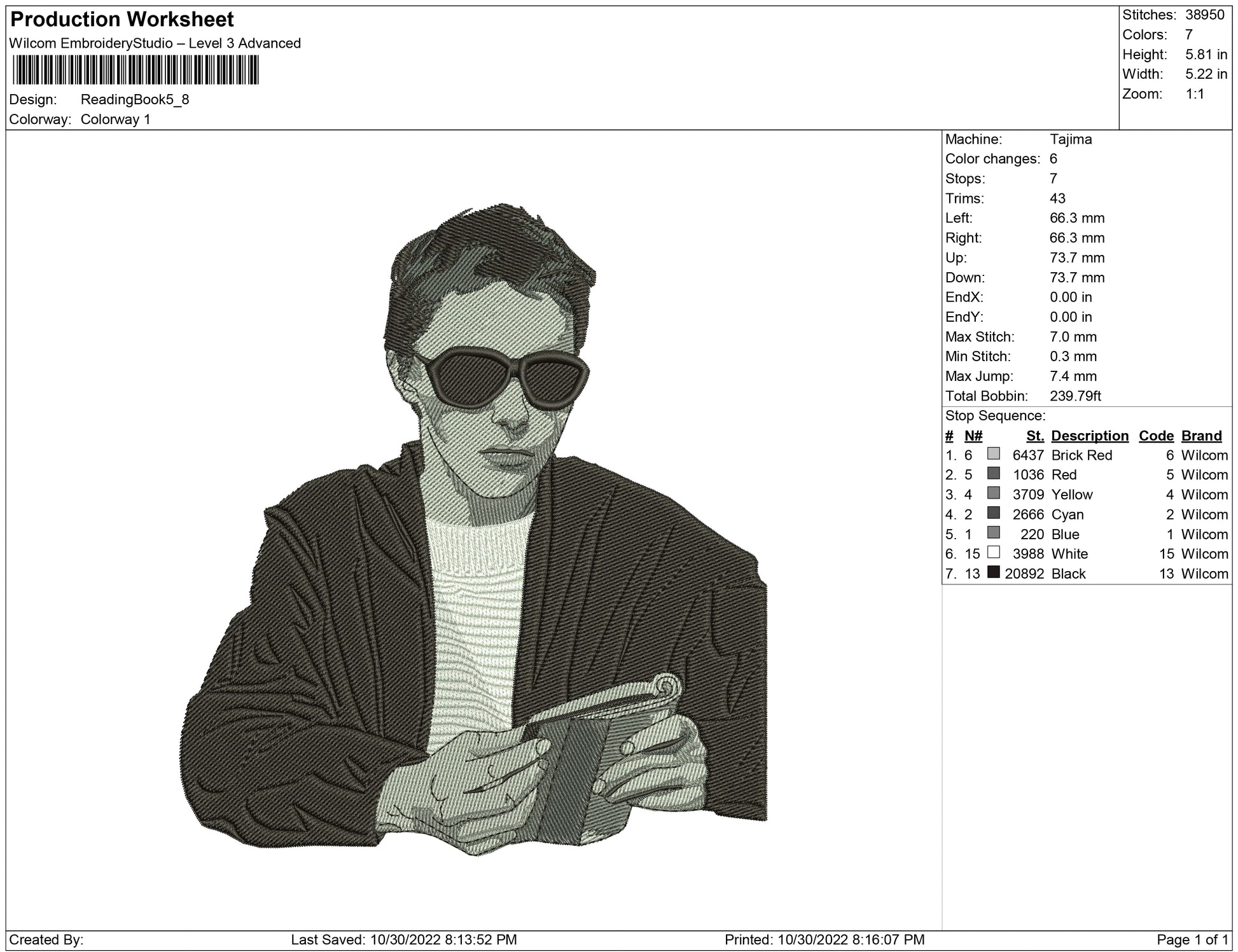This screenshot has width=1238, height=952.
Task: Click the Colorway 1 value
Action: click(x=116, y=120)
